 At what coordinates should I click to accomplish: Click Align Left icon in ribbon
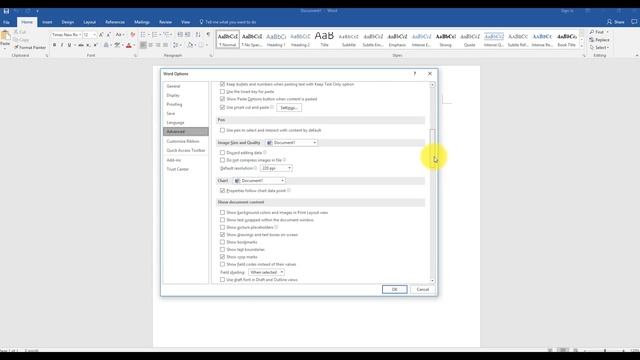coord(143,45)
